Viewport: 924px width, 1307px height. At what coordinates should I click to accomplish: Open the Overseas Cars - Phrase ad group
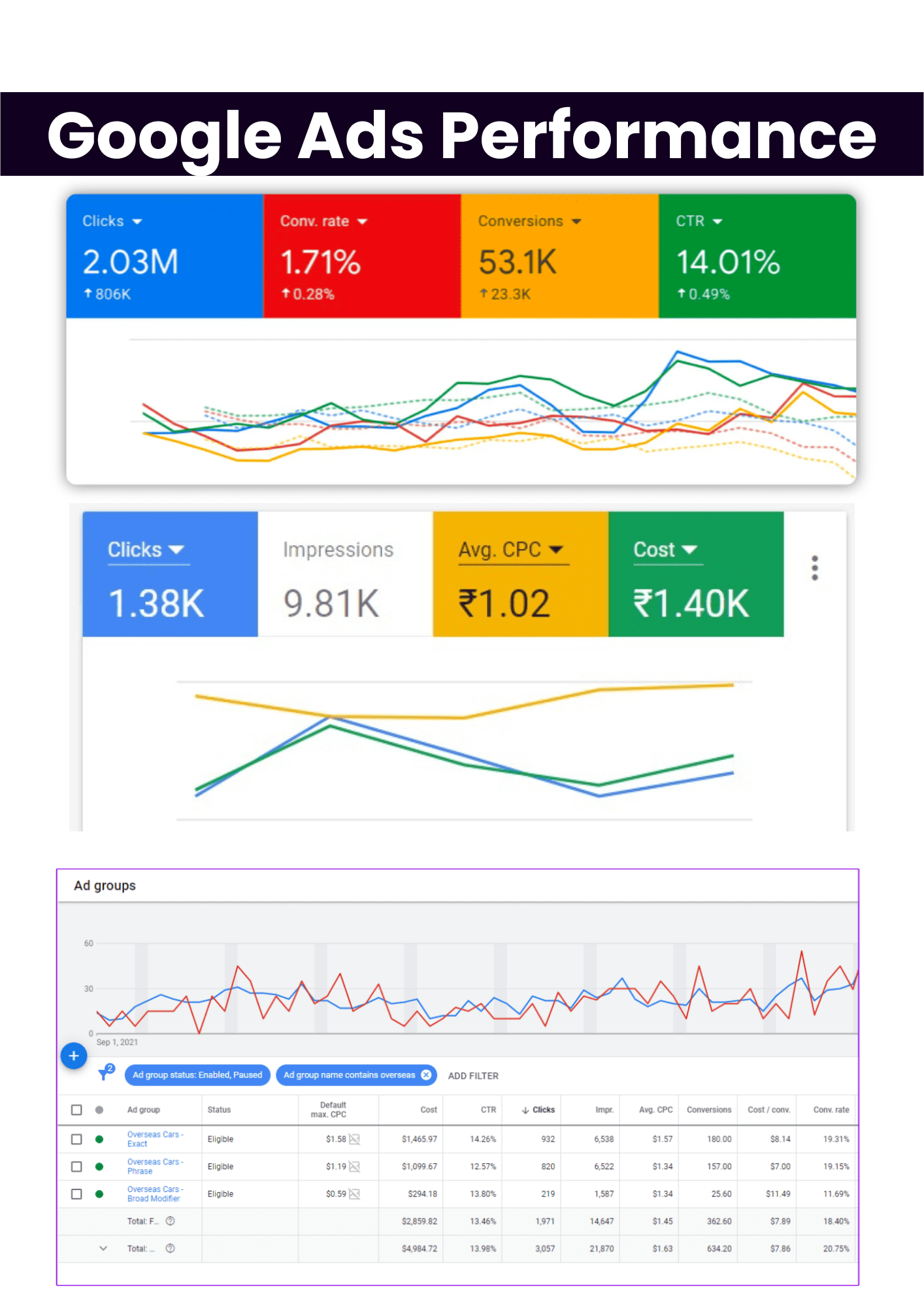[155, 1166]
